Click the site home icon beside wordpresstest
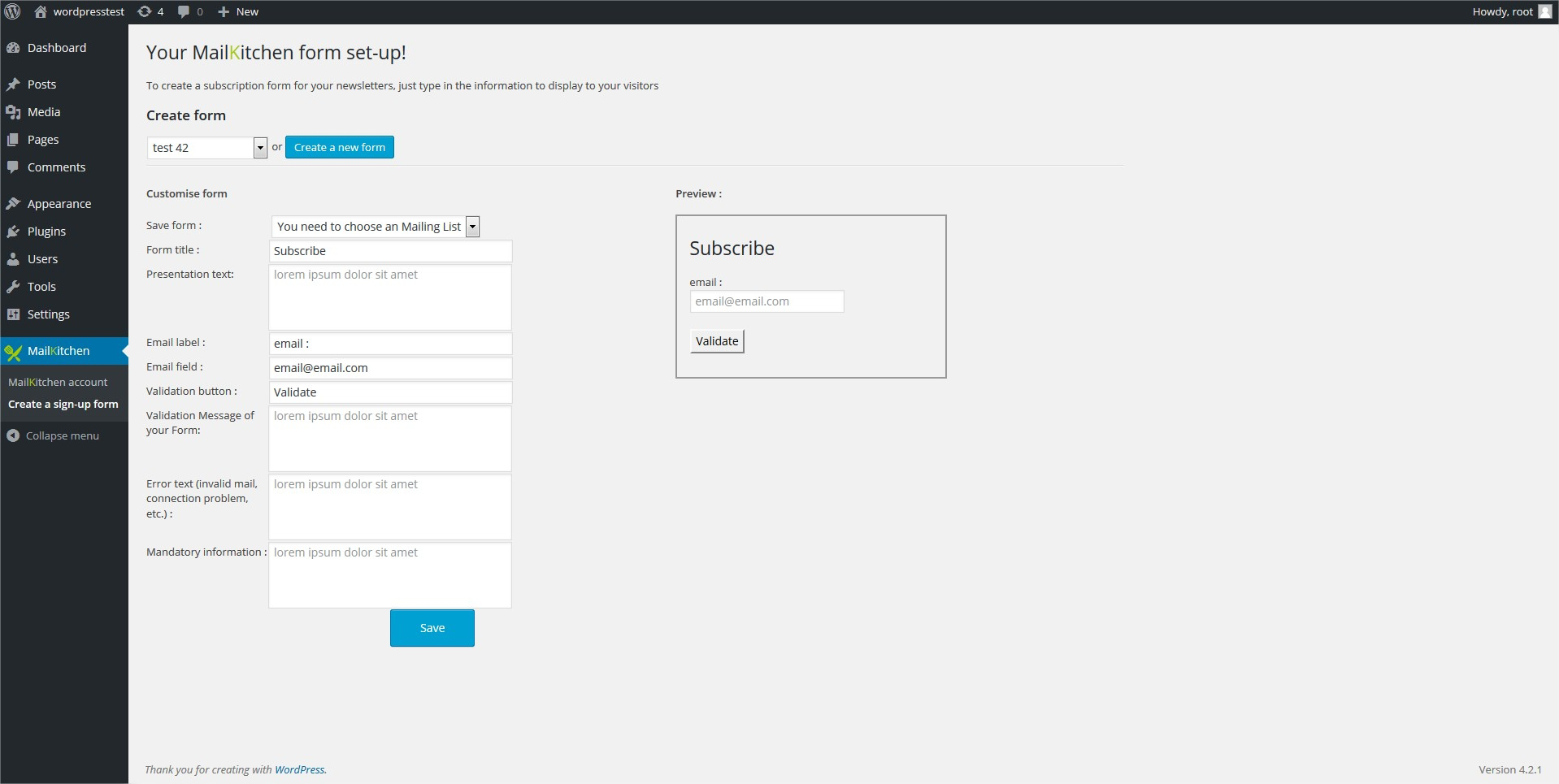 41,11
